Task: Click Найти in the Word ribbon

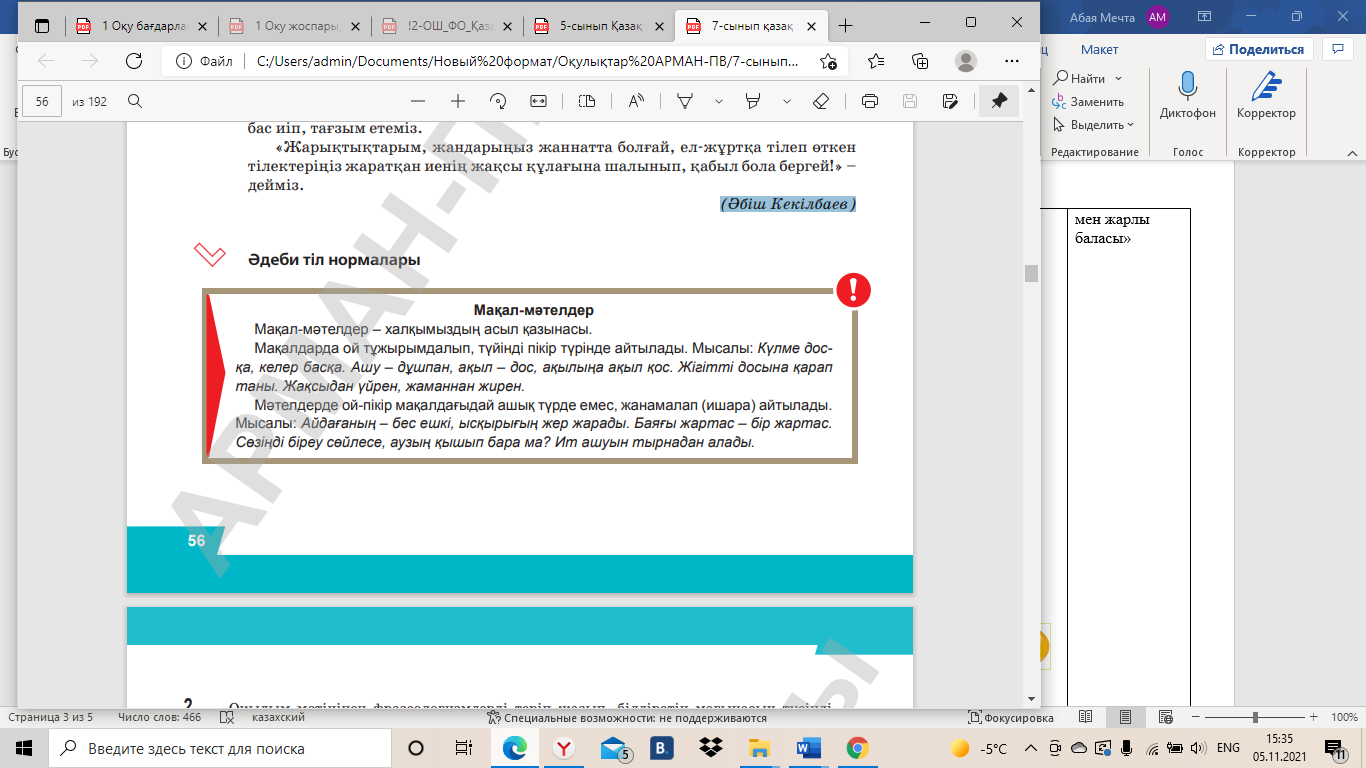Action: [x=1079, y=78]
